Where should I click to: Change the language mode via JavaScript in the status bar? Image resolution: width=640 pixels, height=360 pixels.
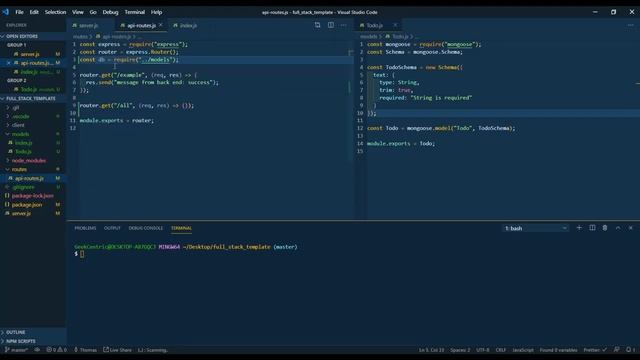(523, 350)
